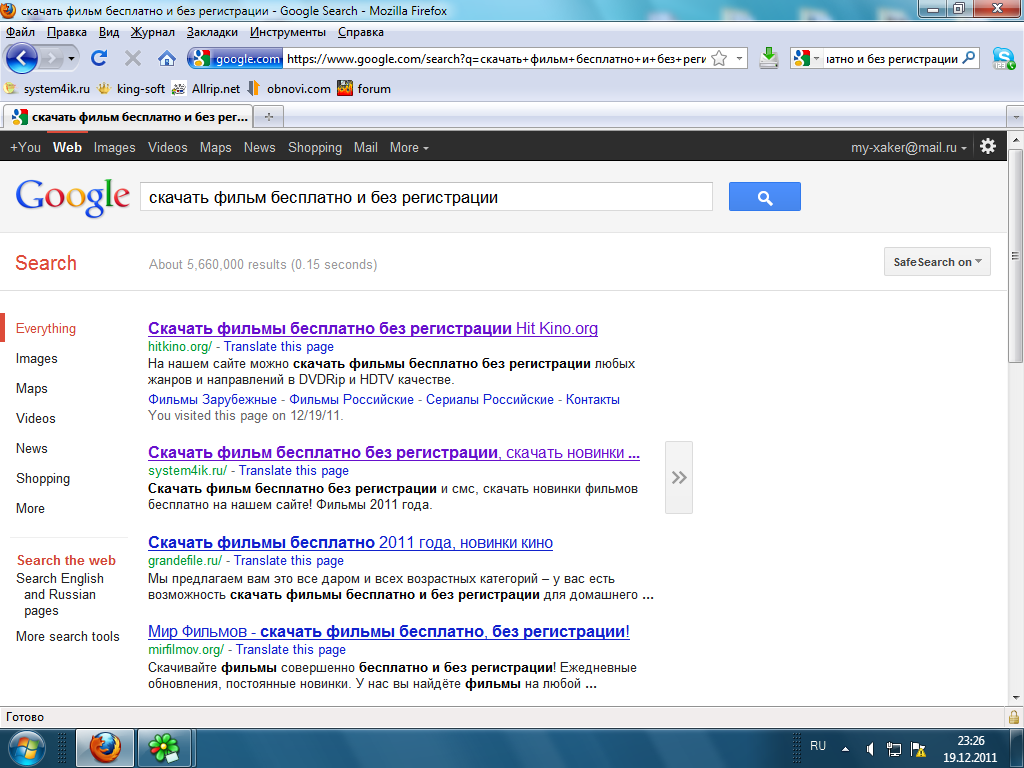Open the back/forward history dropdown arrow
The image size is (1024, 768).
[x=71, y=59]
